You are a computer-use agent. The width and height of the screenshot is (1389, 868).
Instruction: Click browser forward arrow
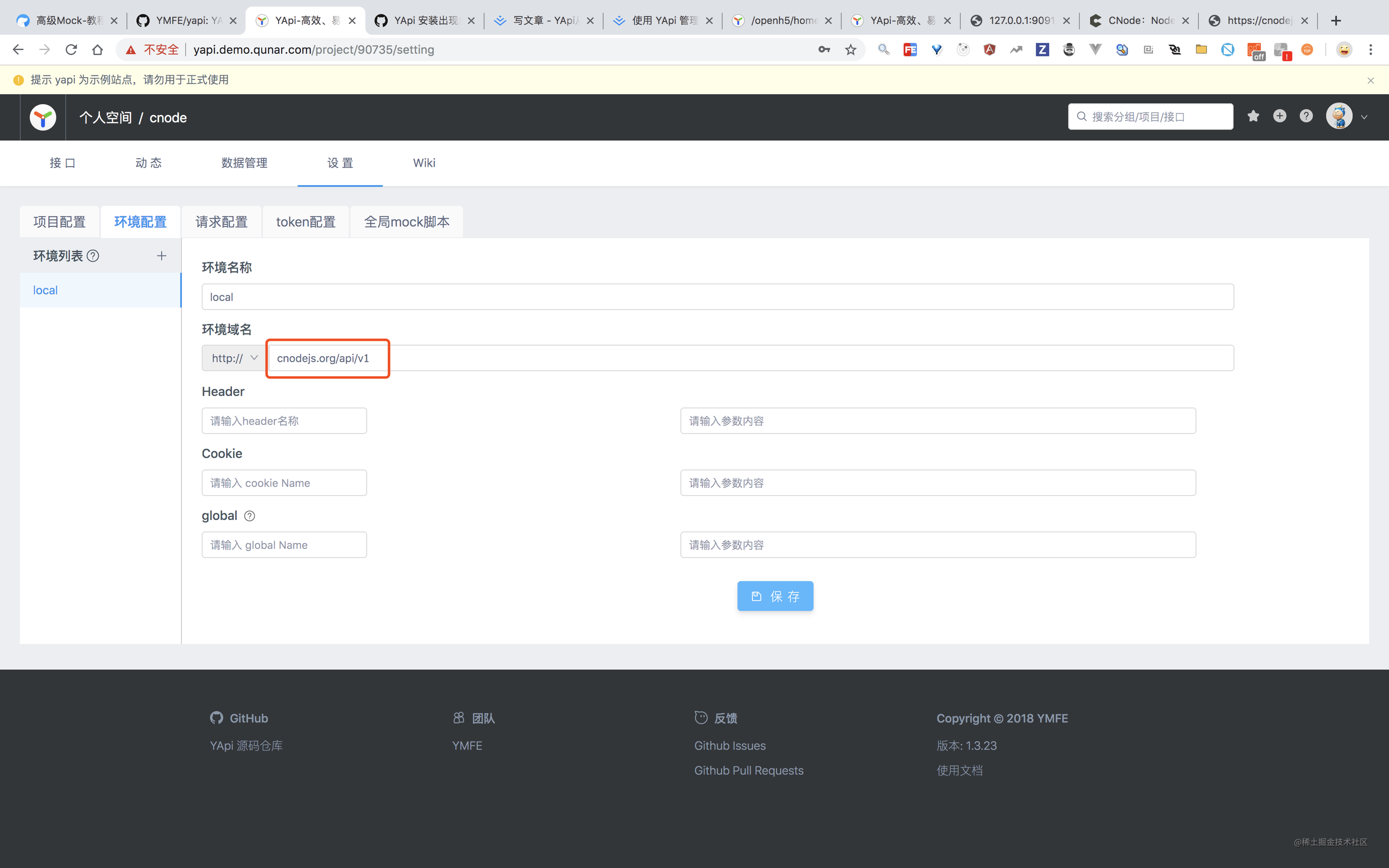tap(45, 50)
